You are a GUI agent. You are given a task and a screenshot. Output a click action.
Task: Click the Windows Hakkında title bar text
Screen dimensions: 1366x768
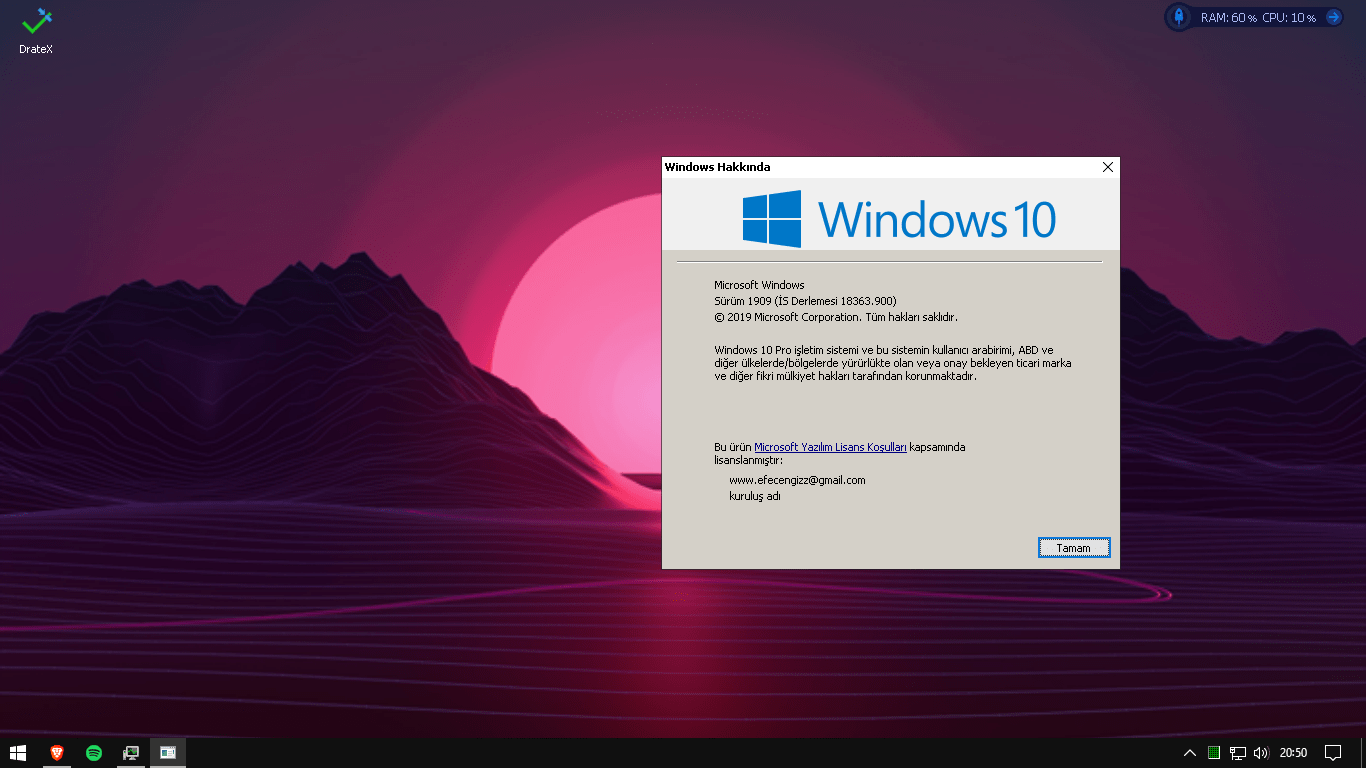pos(717,167)
